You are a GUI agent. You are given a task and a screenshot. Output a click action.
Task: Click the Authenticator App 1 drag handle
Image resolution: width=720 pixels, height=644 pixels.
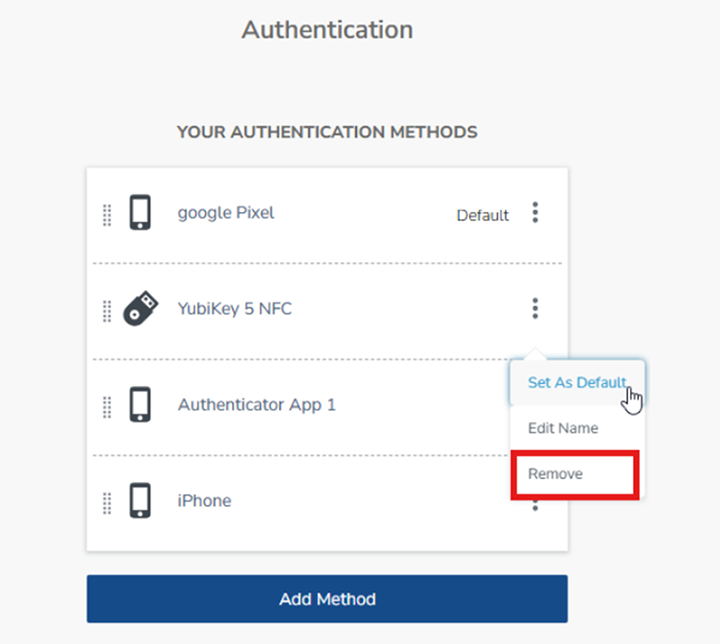coord(107,406)
